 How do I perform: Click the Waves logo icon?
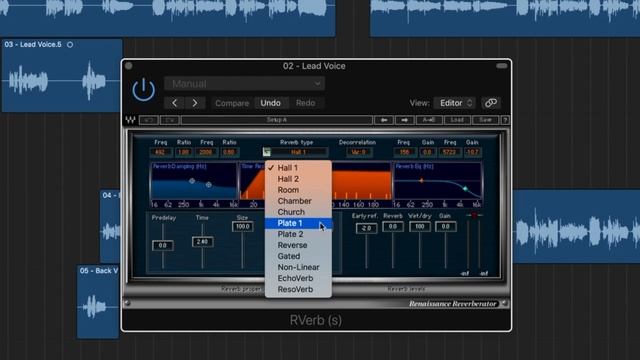(130, 120)
